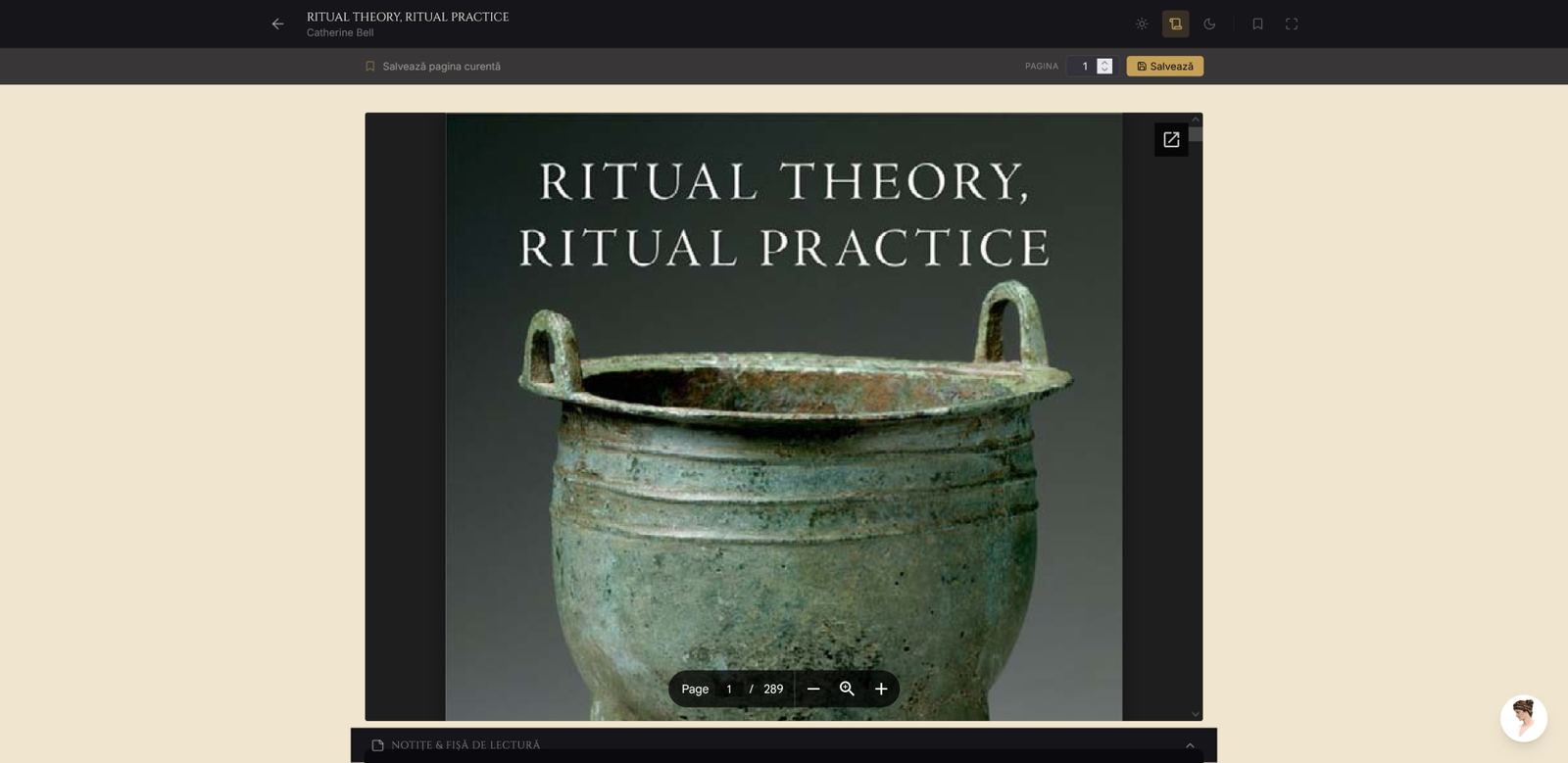Click the book cover page image
Screen dimensions: 1568x763
(x=784, y=417)
